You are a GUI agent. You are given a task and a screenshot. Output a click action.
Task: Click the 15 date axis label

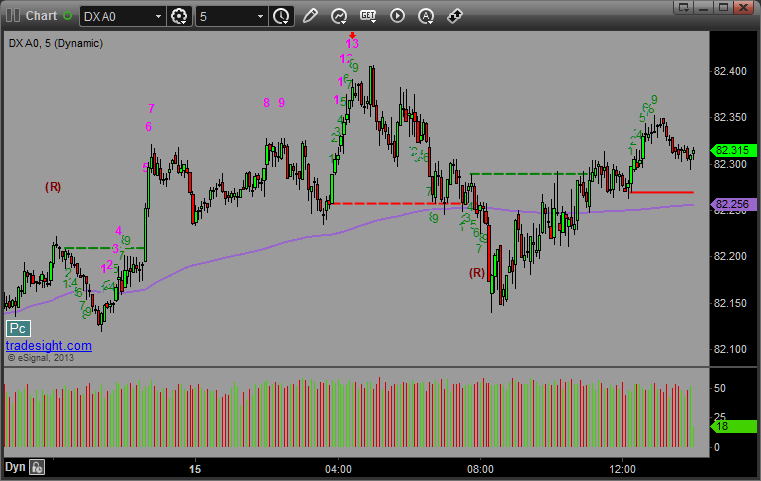(x=195, y=469)
